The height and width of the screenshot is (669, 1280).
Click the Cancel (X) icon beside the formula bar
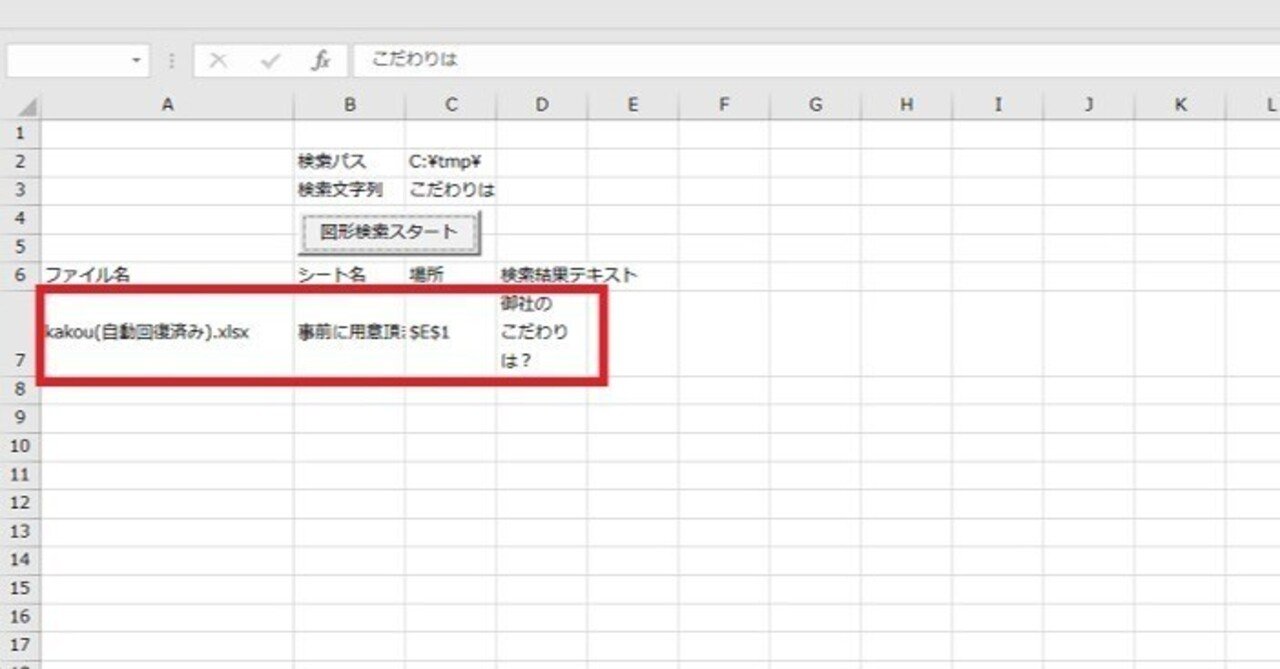coord(218,62)
